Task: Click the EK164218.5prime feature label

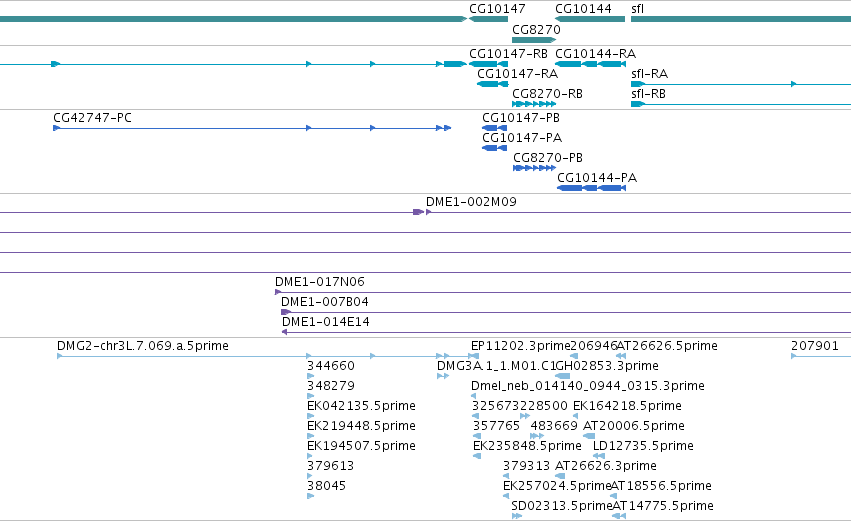Action: pyautogui.click(x=627, y=406)
